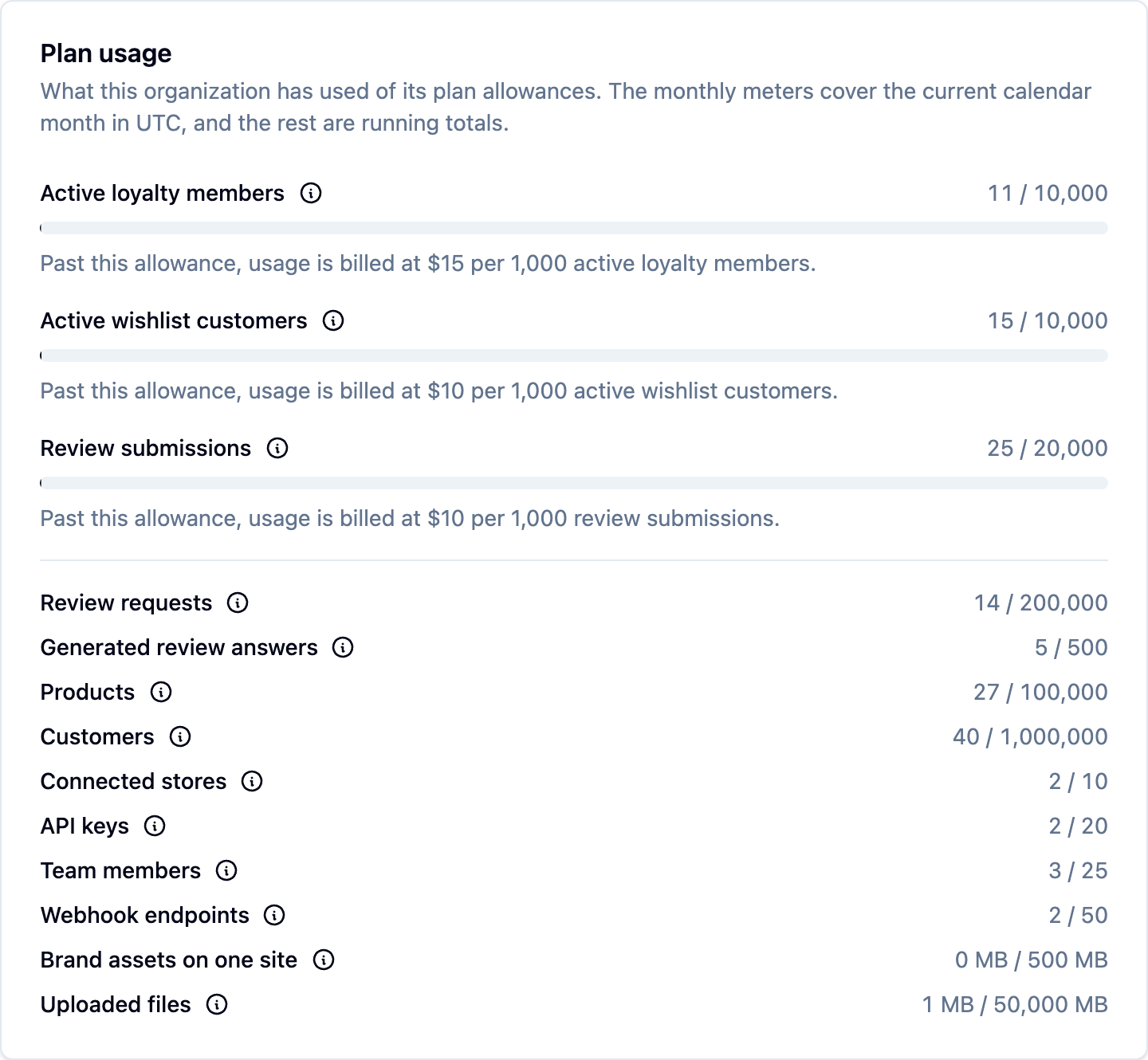This screenshot has width=1148, height=1060.
Task: Click the '3 / 25' team members value
Action: [x=1078, y=870]
